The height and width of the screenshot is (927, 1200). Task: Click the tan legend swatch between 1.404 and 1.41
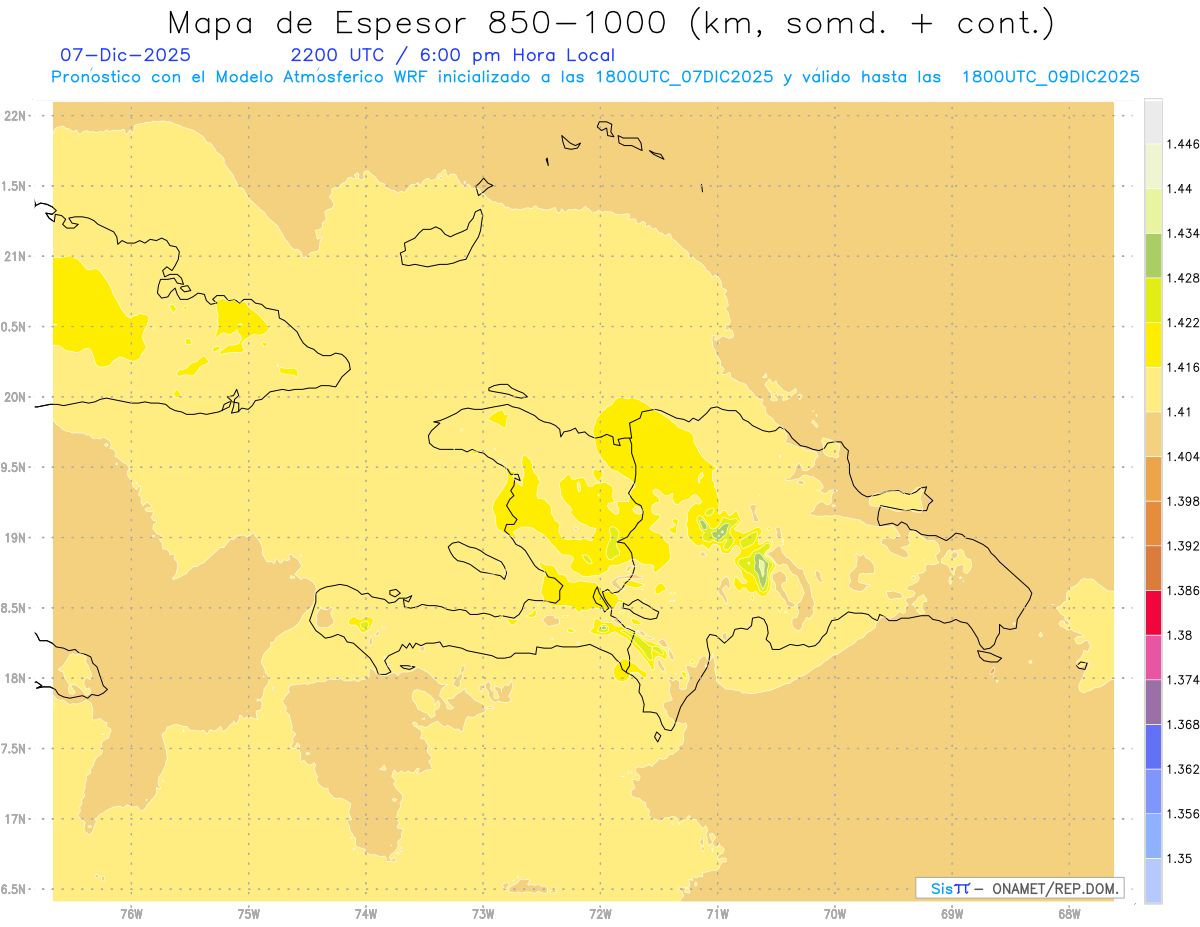point(1153,434)
